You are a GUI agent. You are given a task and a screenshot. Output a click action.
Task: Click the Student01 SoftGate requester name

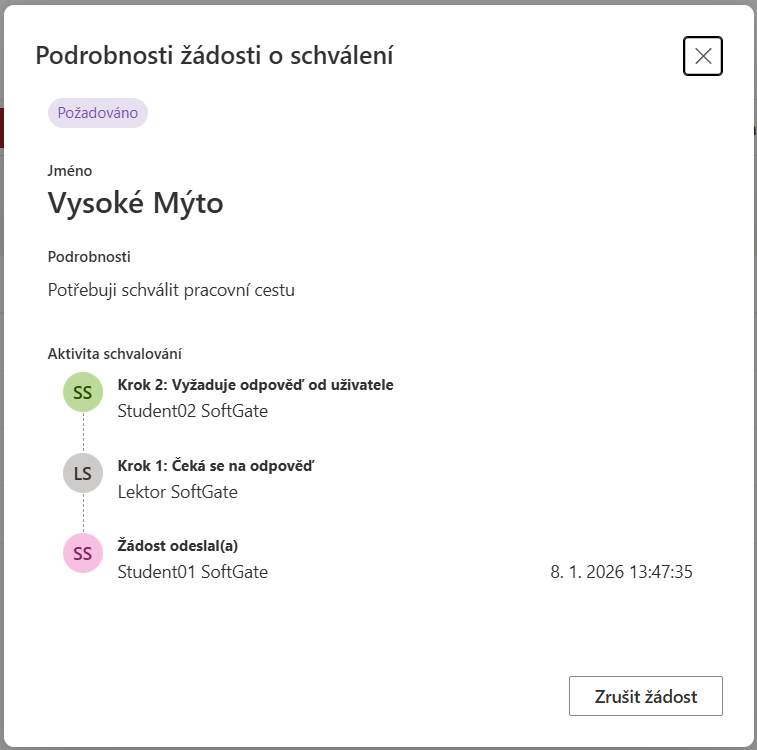point(193,572)
